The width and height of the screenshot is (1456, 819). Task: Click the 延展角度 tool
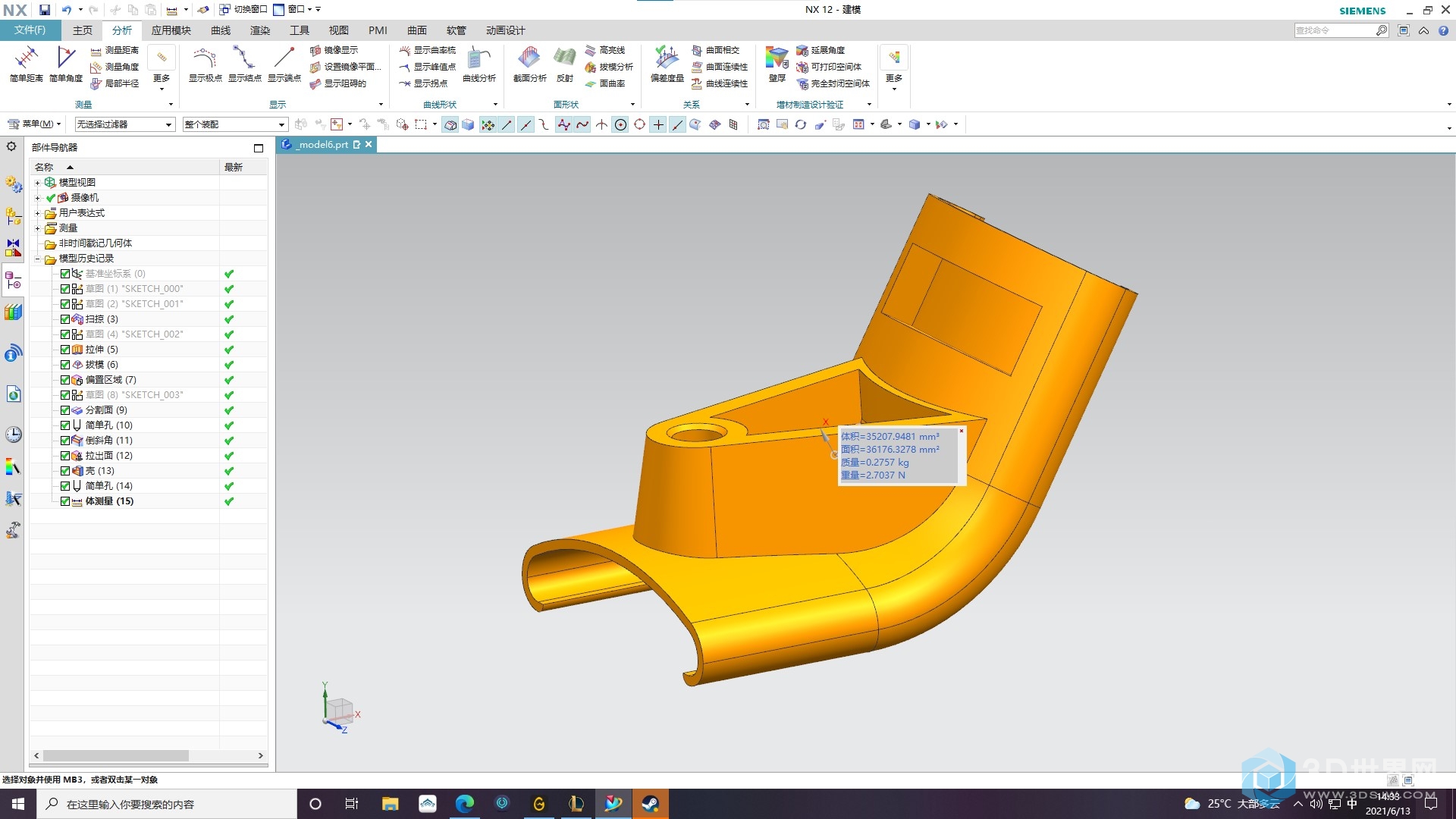(x=821, y=50)
